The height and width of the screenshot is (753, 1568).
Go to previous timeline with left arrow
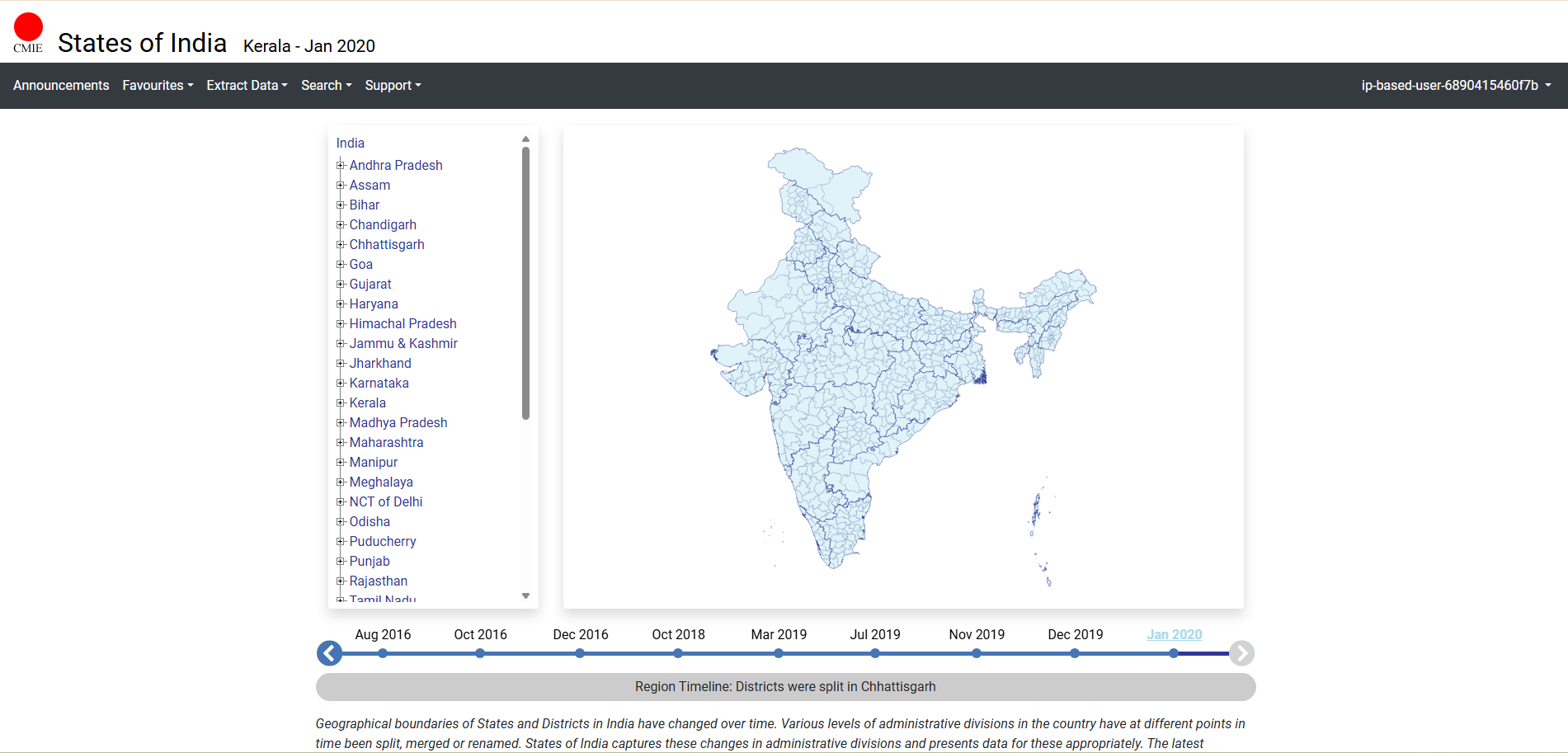(x=329, y=653)
